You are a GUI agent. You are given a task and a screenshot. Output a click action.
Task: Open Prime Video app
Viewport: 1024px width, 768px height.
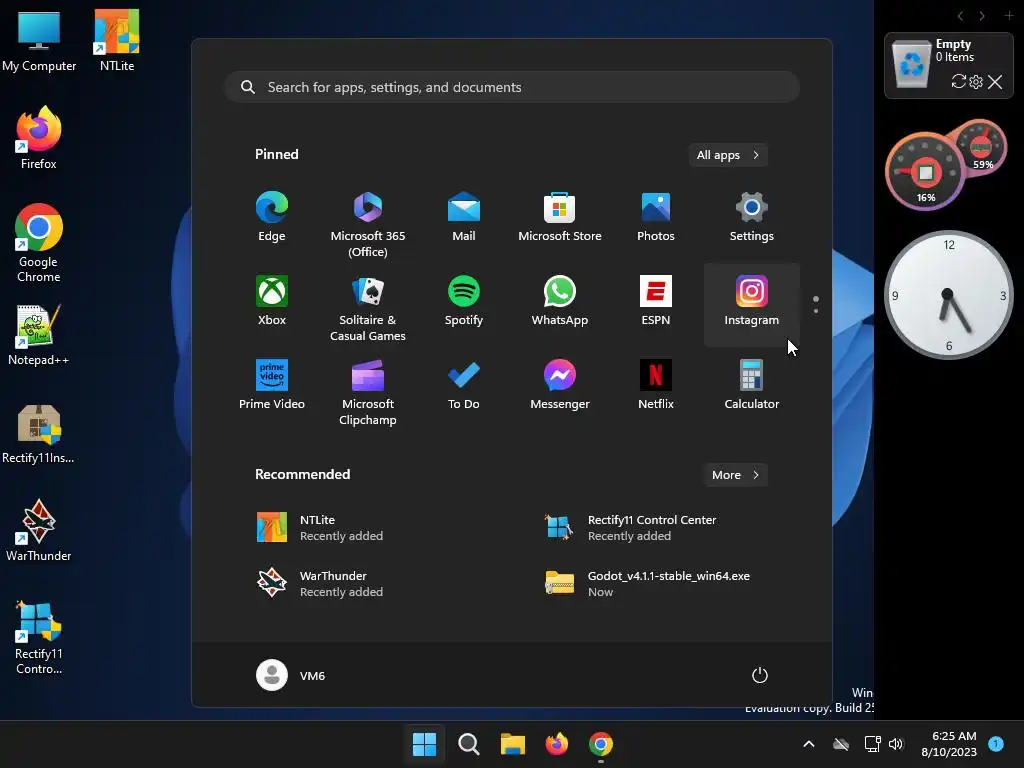[272, 385]
